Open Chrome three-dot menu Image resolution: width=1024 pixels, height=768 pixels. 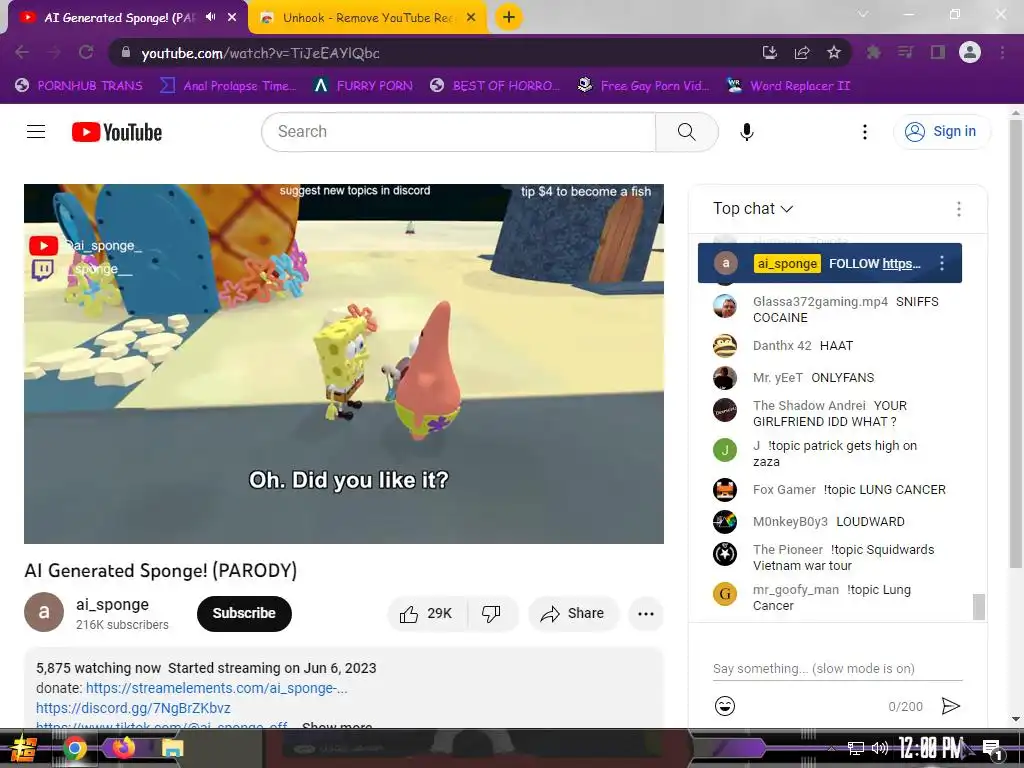tap(1002, 52)
